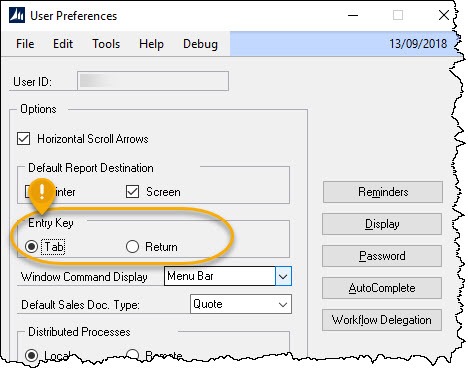Open the Debug menu

point(200,44)
